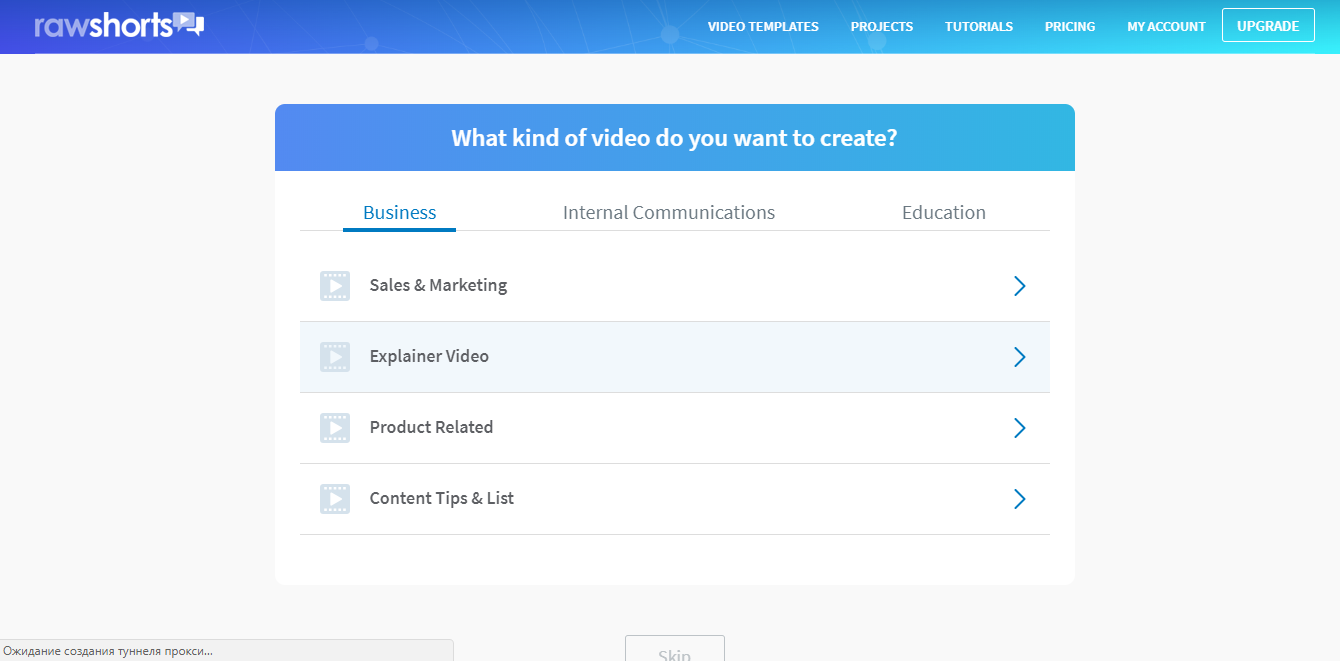Click the Product Related film icon
This screenshot has width=1340, height=661.
tap(335, 428)
